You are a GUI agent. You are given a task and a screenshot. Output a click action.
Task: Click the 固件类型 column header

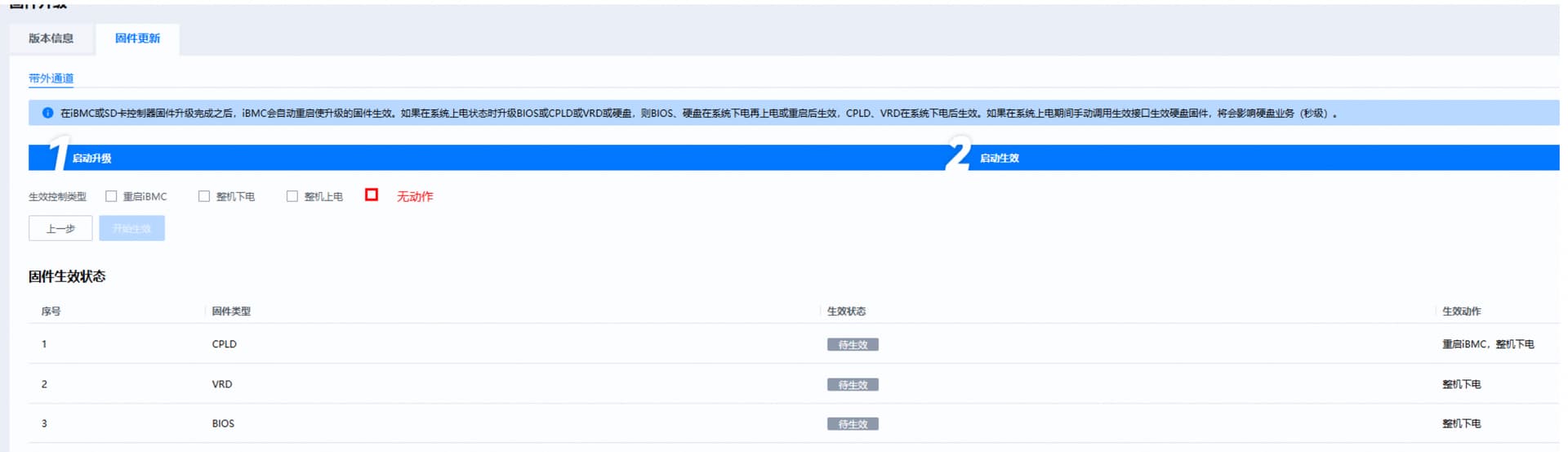pyautogui.click(x=231, y=311)
